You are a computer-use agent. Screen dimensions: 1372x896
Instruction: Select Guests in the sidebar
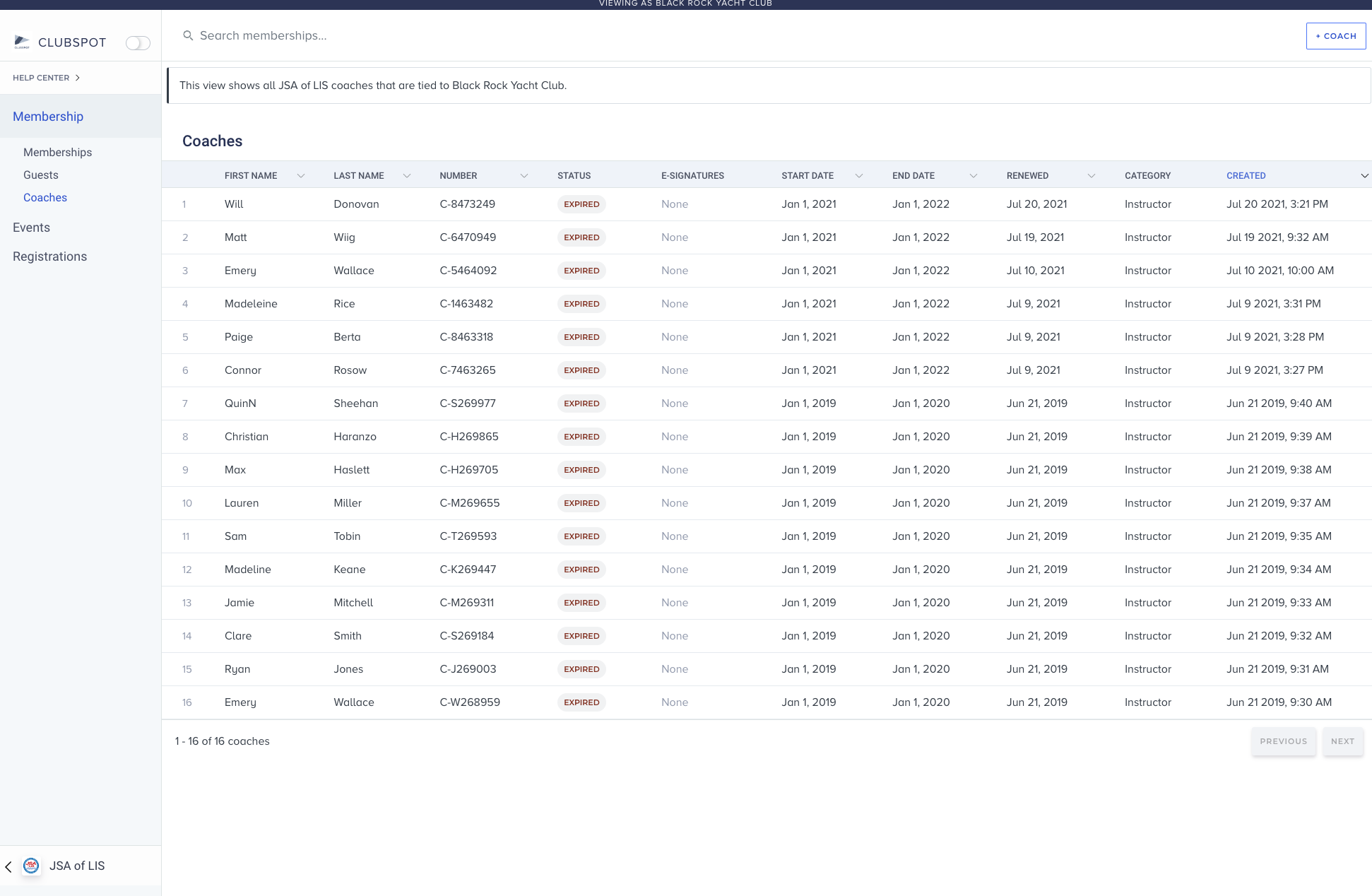(41, 175)
